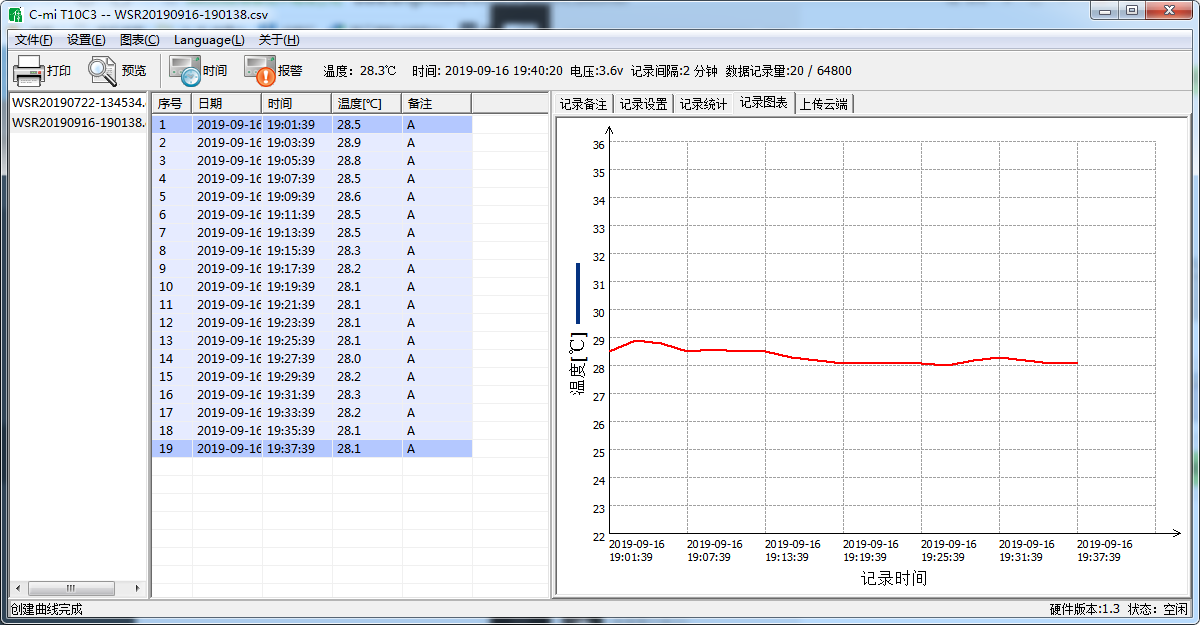1200x625 pixels.
Task: Select record row 2 with temperature 28.9
Action: (x=312, y=143)
